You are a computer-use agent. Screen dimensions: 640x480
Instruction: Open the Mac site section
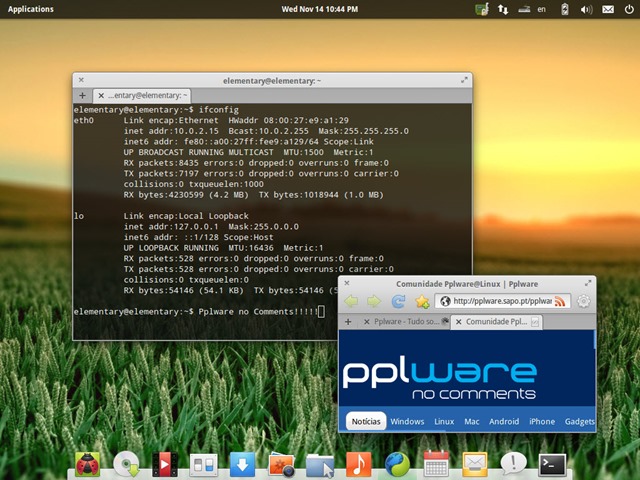[x=471, y=421]
